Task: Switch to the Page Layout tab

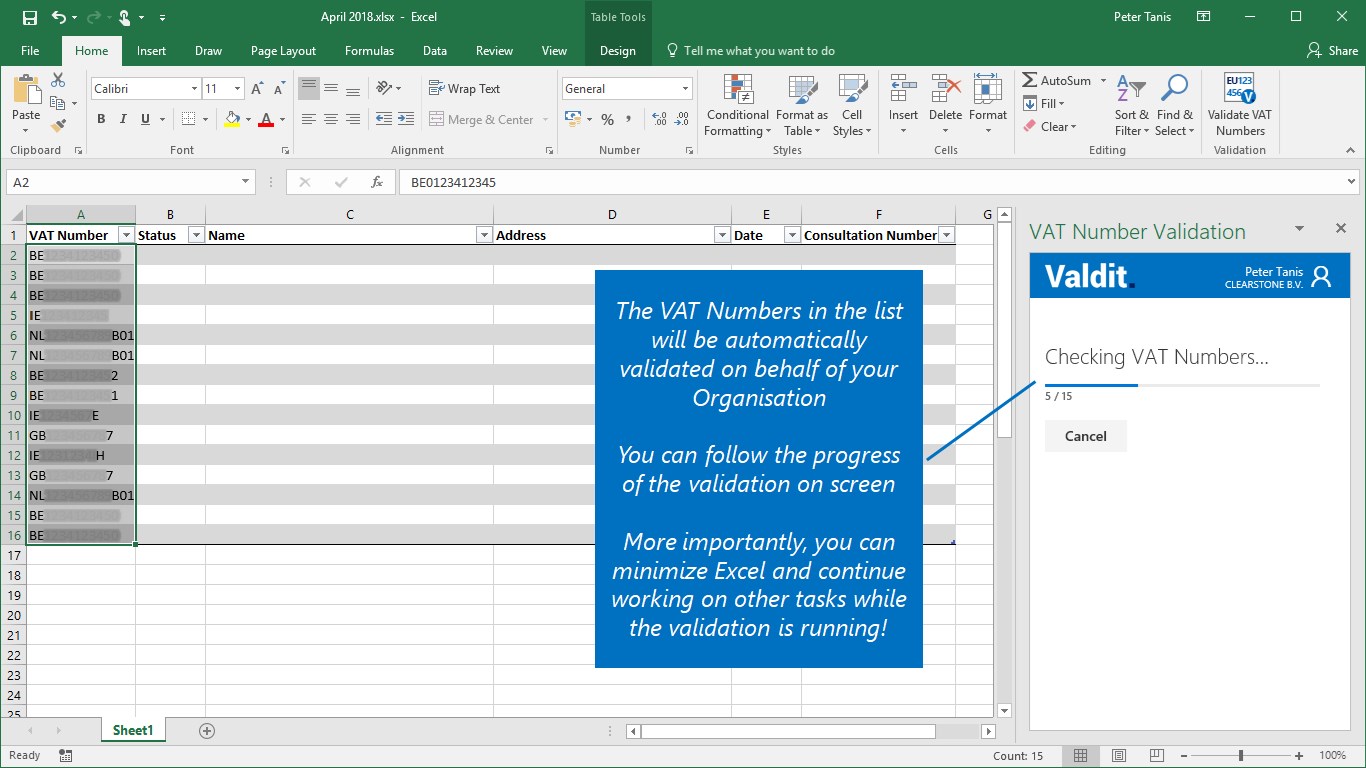Action: click(283, 51)
